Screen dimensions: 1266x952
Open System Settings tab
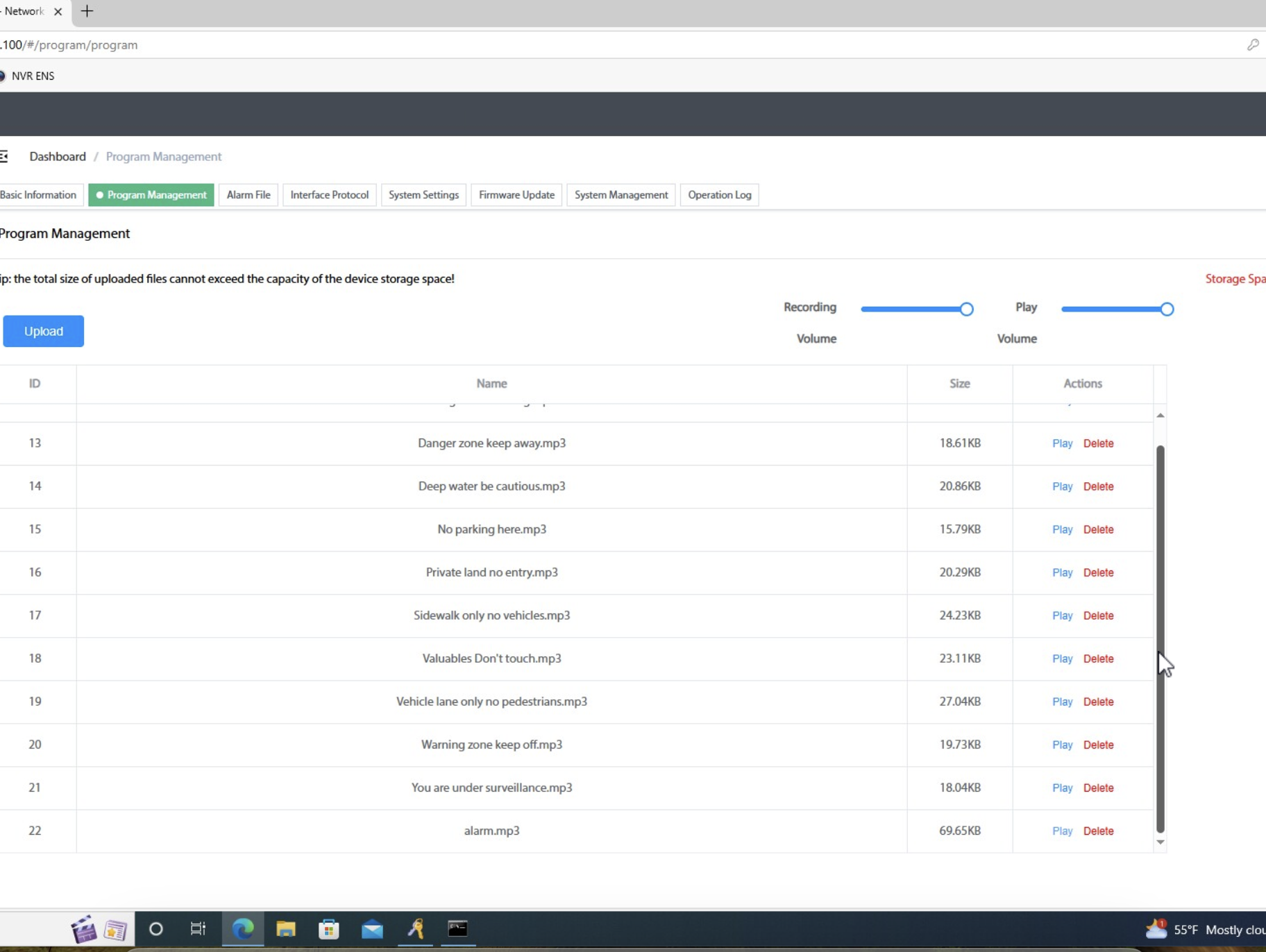(423, 195)
